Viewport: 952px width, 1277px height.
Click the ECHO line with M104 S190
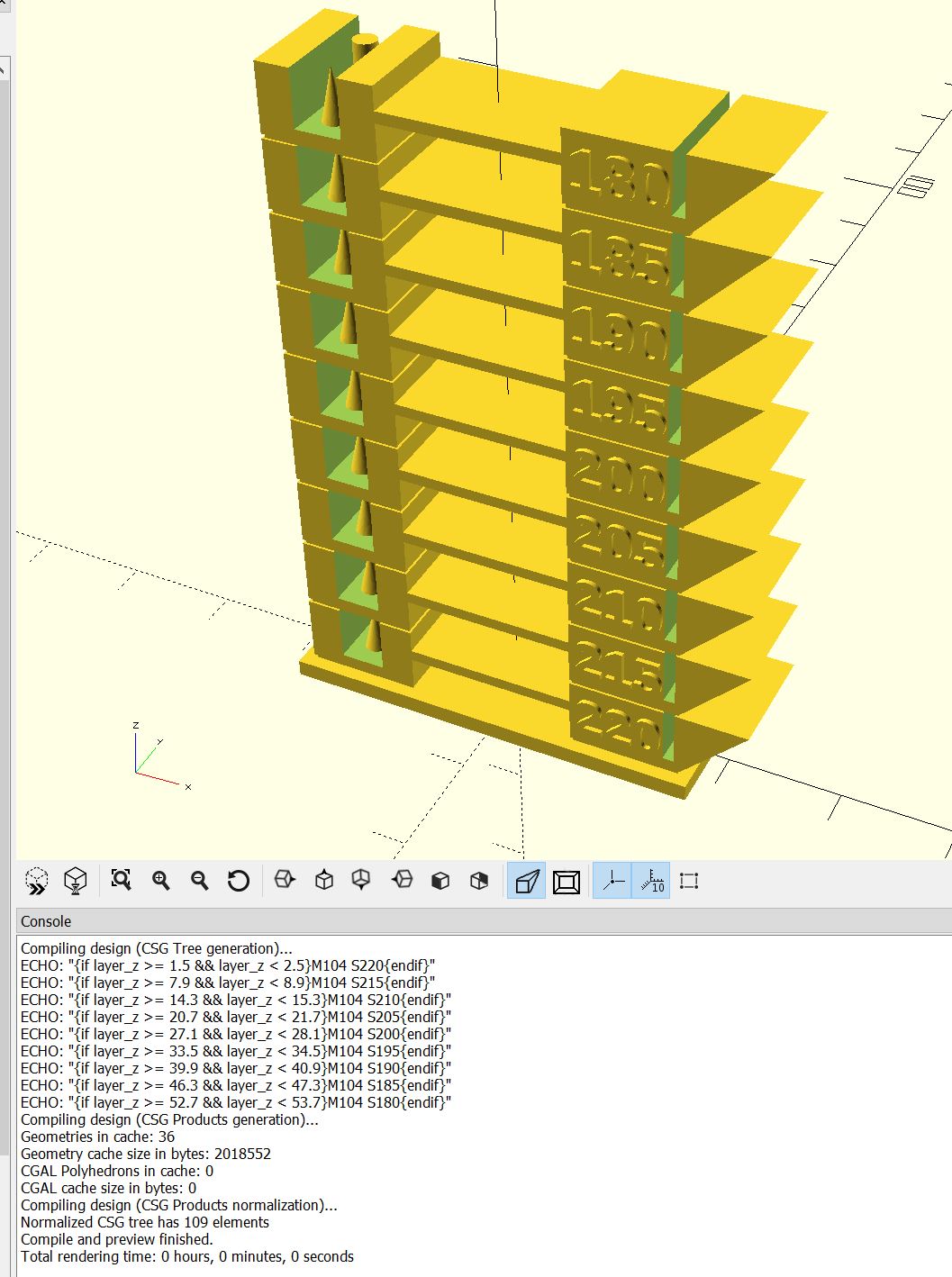click(x=236, y=1068)
